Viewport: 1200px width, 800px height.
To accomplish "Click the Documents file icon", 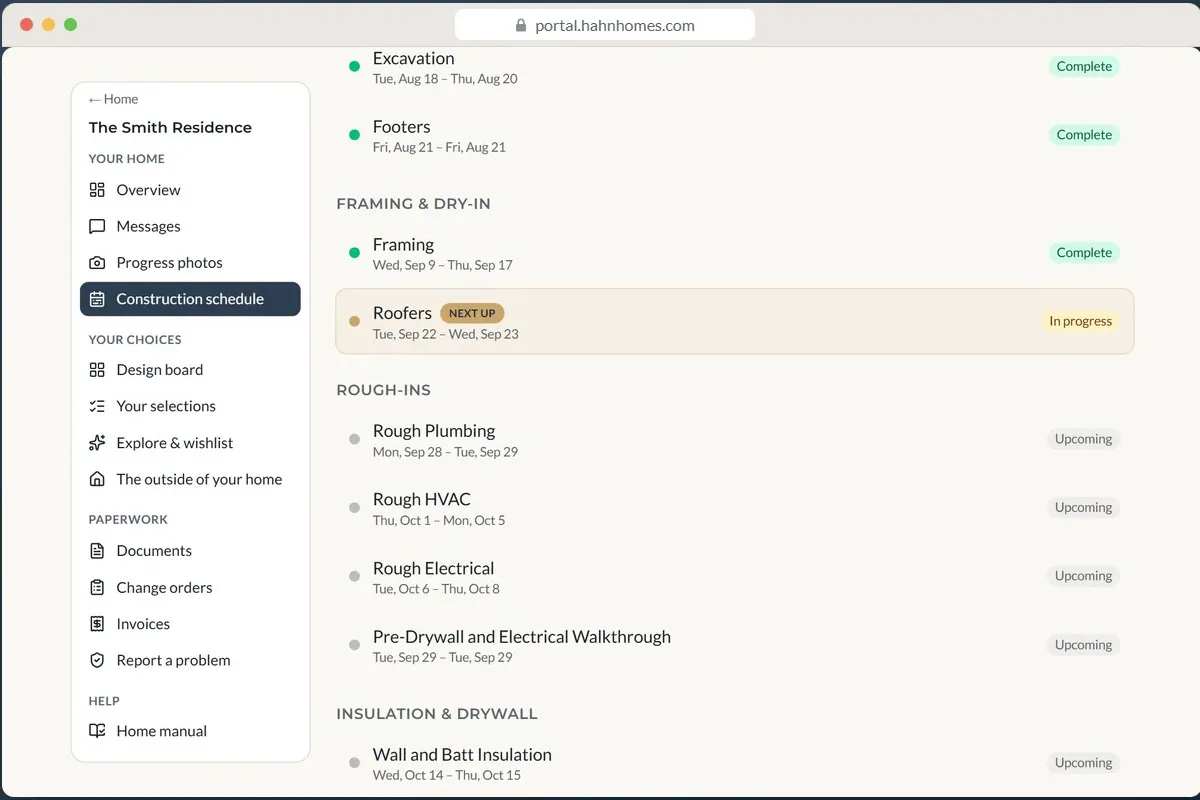I will click(97, 551).
